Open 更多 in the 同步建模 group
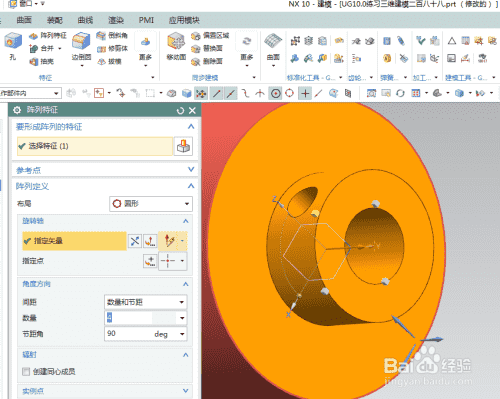Screen dimensions: 500x399 pos(247,49)
